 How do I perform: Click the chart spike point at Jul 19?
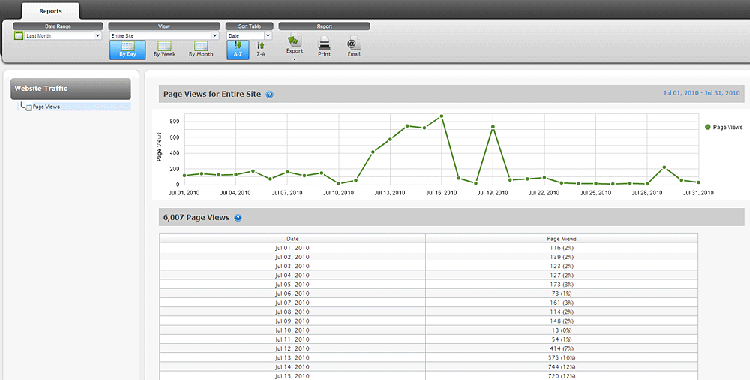coord(493,127)
